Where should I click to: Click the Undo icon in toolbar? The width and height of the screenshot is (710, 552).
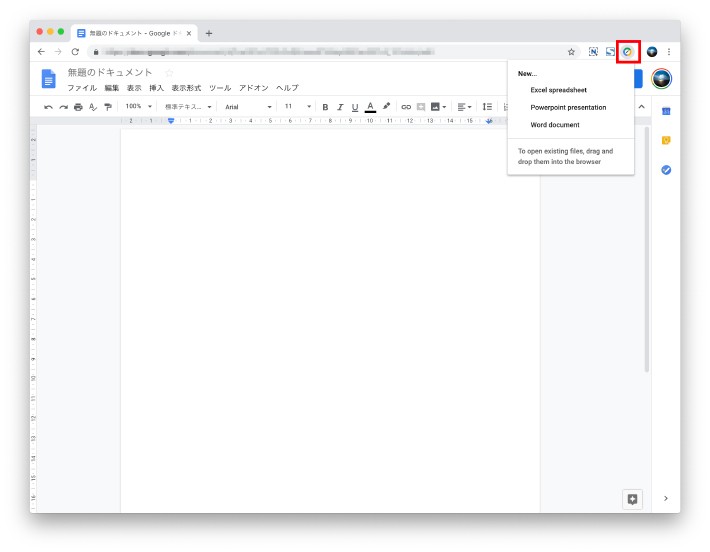click(x=48, y=107)
